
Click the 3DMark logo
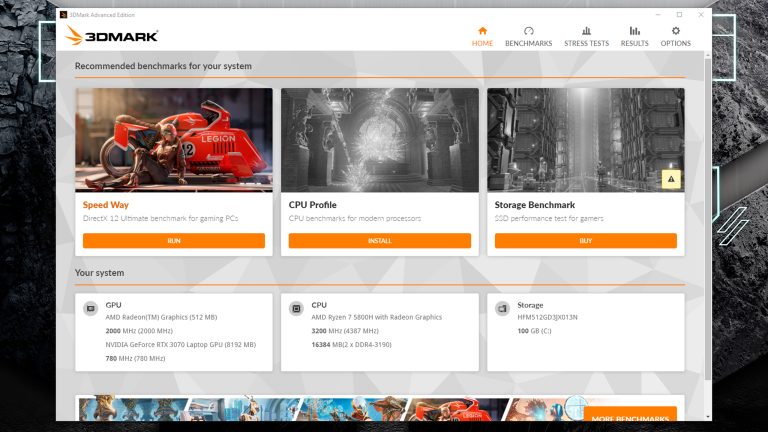coord(112,36)
